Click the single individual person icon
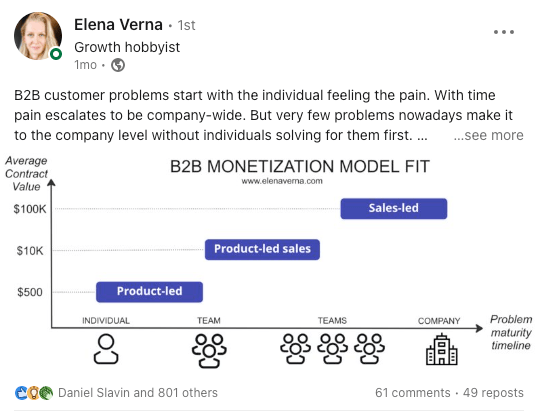The image size is (540, 411). pyautogui.click(x=106, y=349)
